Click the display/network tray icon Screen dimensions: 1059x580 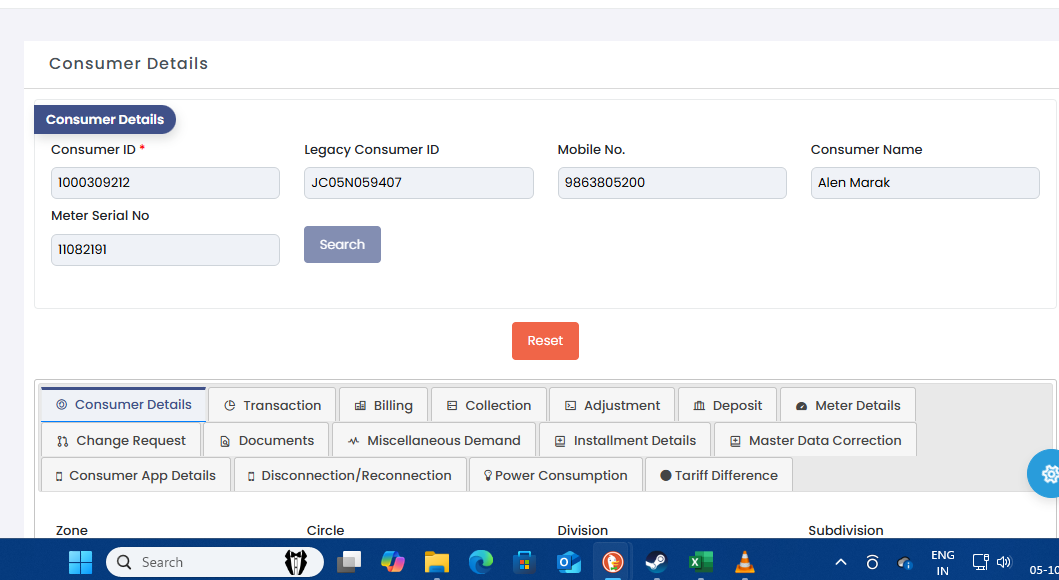tap(981, 562)
